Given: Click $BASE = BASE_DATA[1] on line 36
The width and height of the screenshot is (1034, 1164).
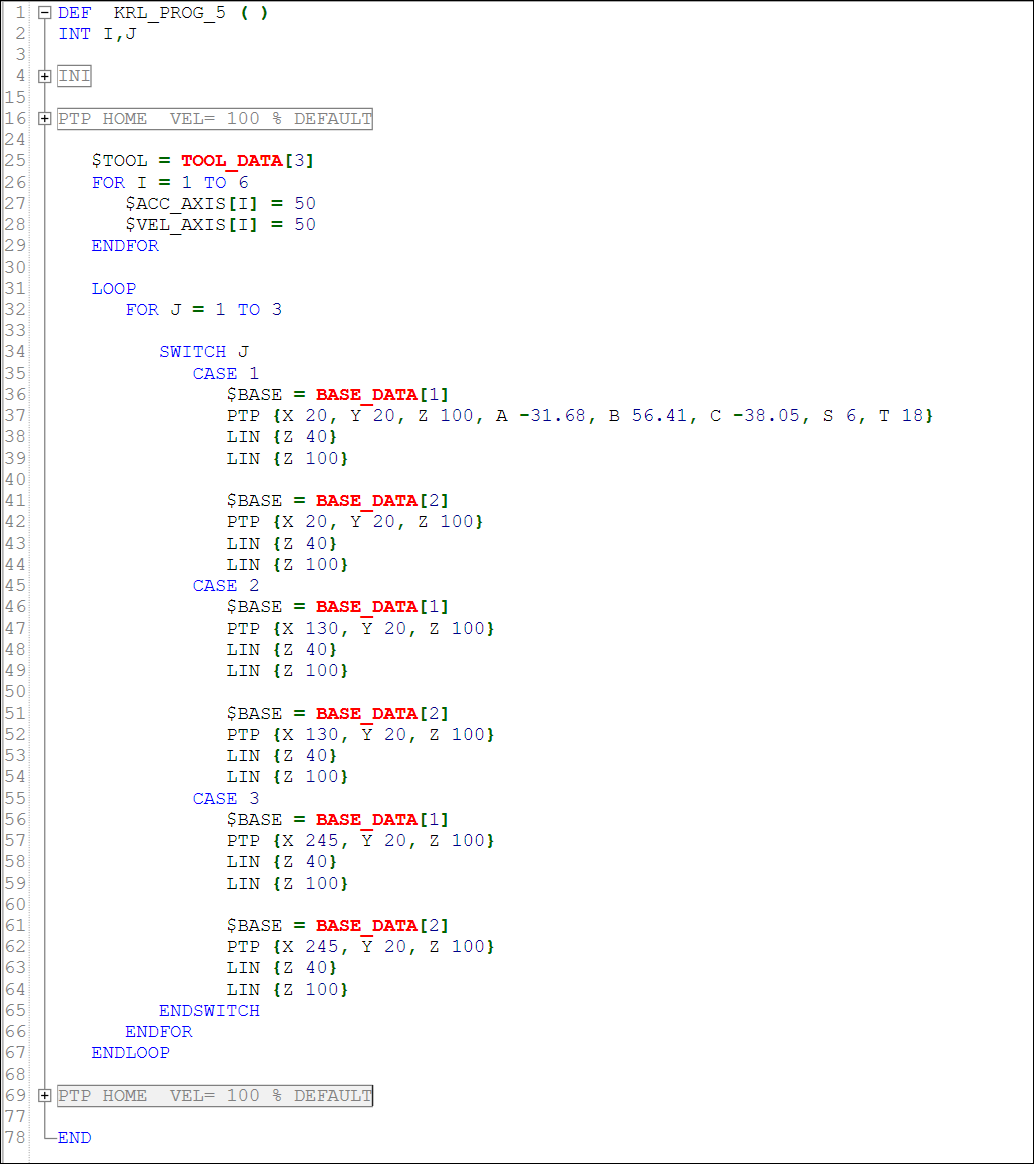Looking at the screenshot, I should pyautogui.click(x=338, y=395).
